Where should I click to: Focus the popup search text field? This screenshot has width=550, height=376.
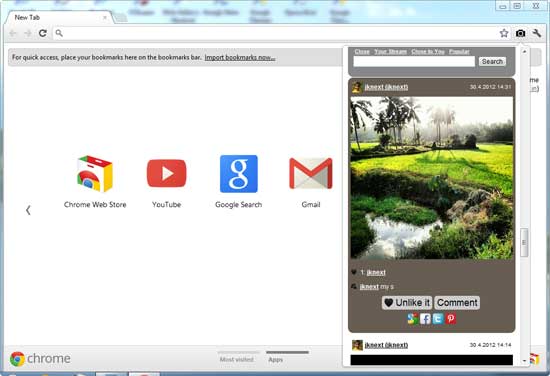coord(414,61)
